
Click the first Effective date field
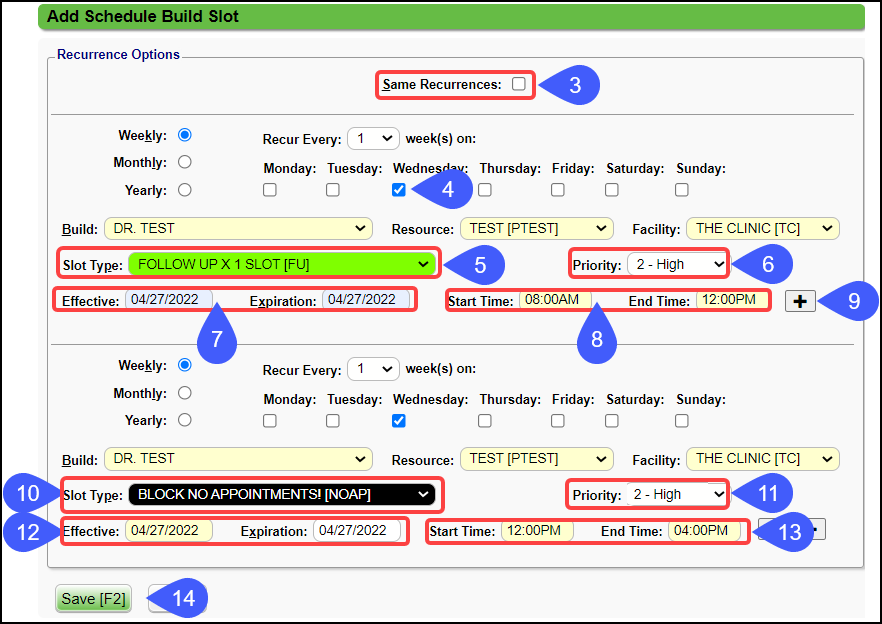(168, 300)
